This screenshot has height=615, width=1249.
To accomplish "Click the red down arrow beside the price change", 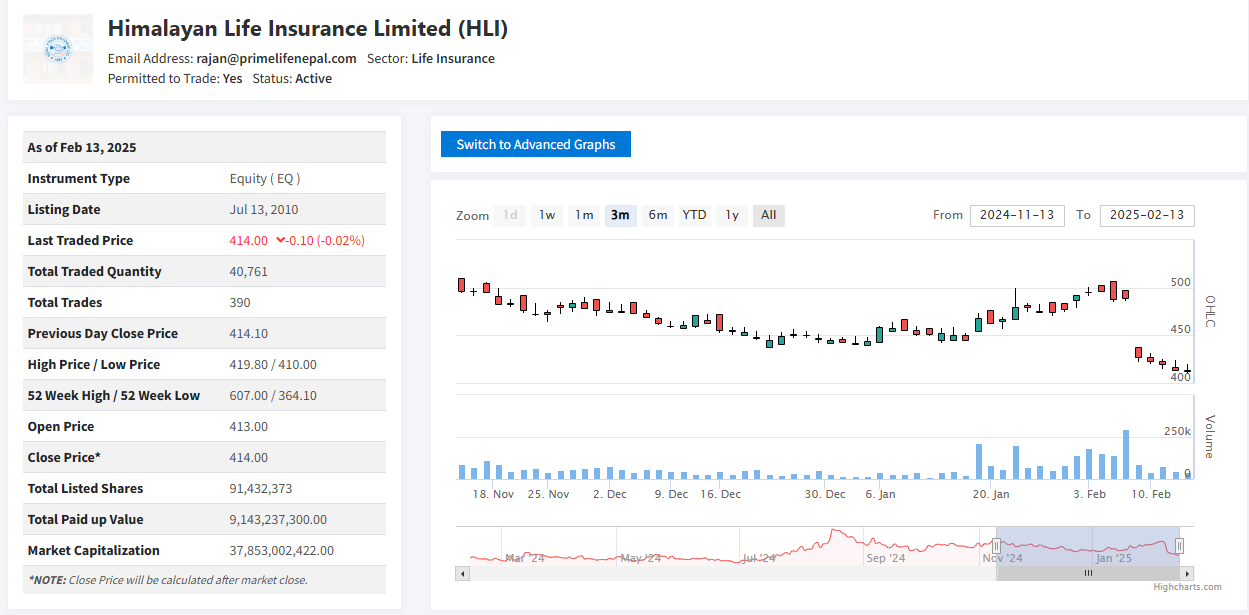I will pyautogui.click(x=281, y=240).
